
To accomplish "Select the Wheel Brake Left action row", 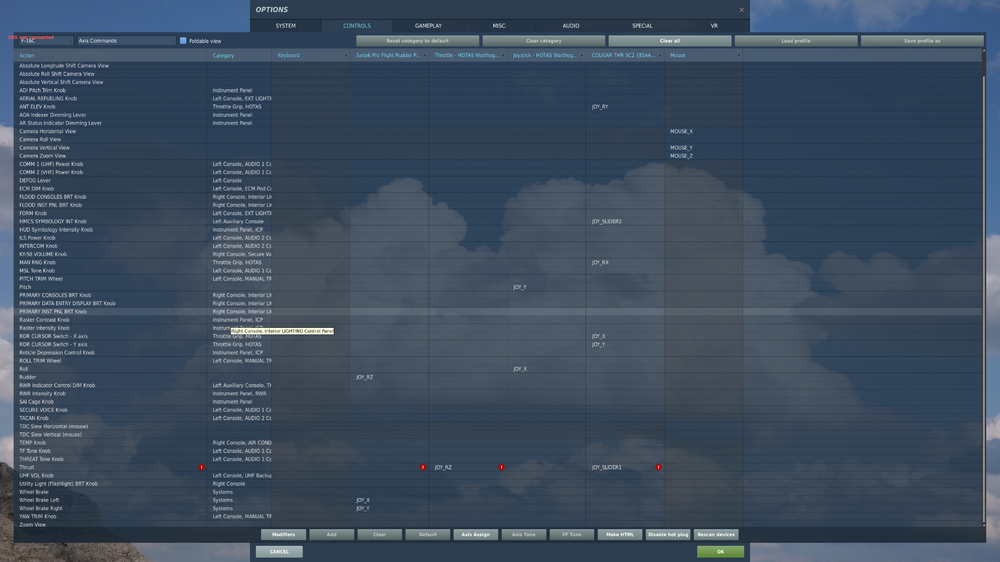I will coord(498,500).
